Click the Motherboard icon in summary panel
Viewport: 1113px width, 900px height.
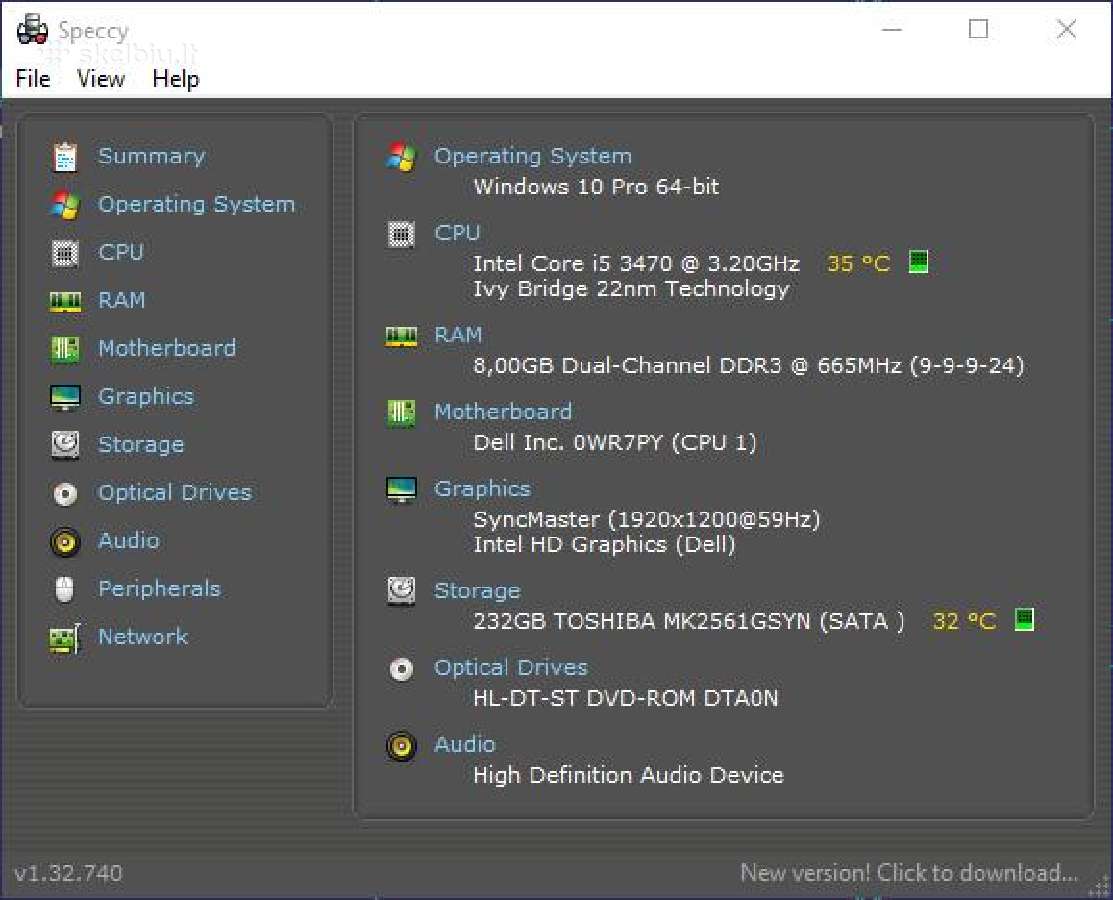click(401, 413)
